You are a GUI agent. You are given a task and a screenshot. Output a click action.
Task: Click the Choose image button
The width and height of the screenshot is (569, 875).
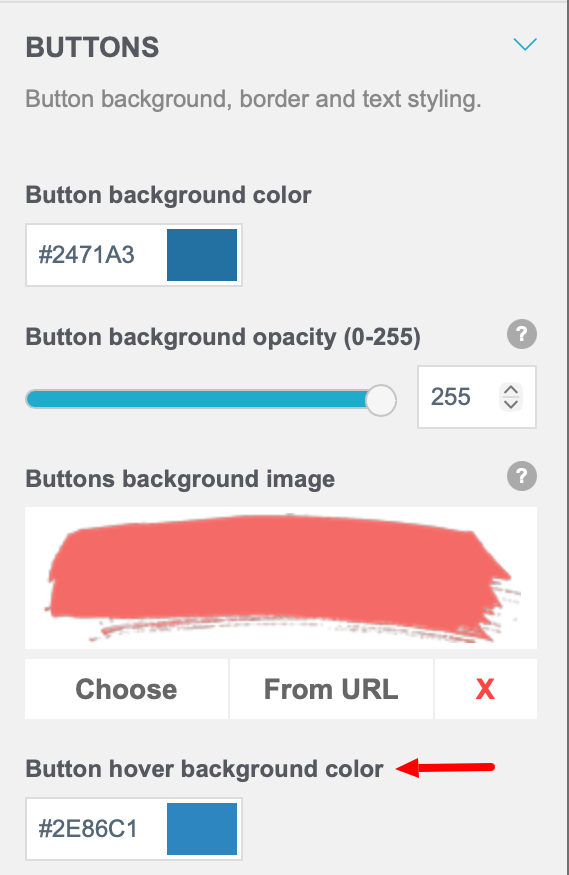tap(127, 689)
